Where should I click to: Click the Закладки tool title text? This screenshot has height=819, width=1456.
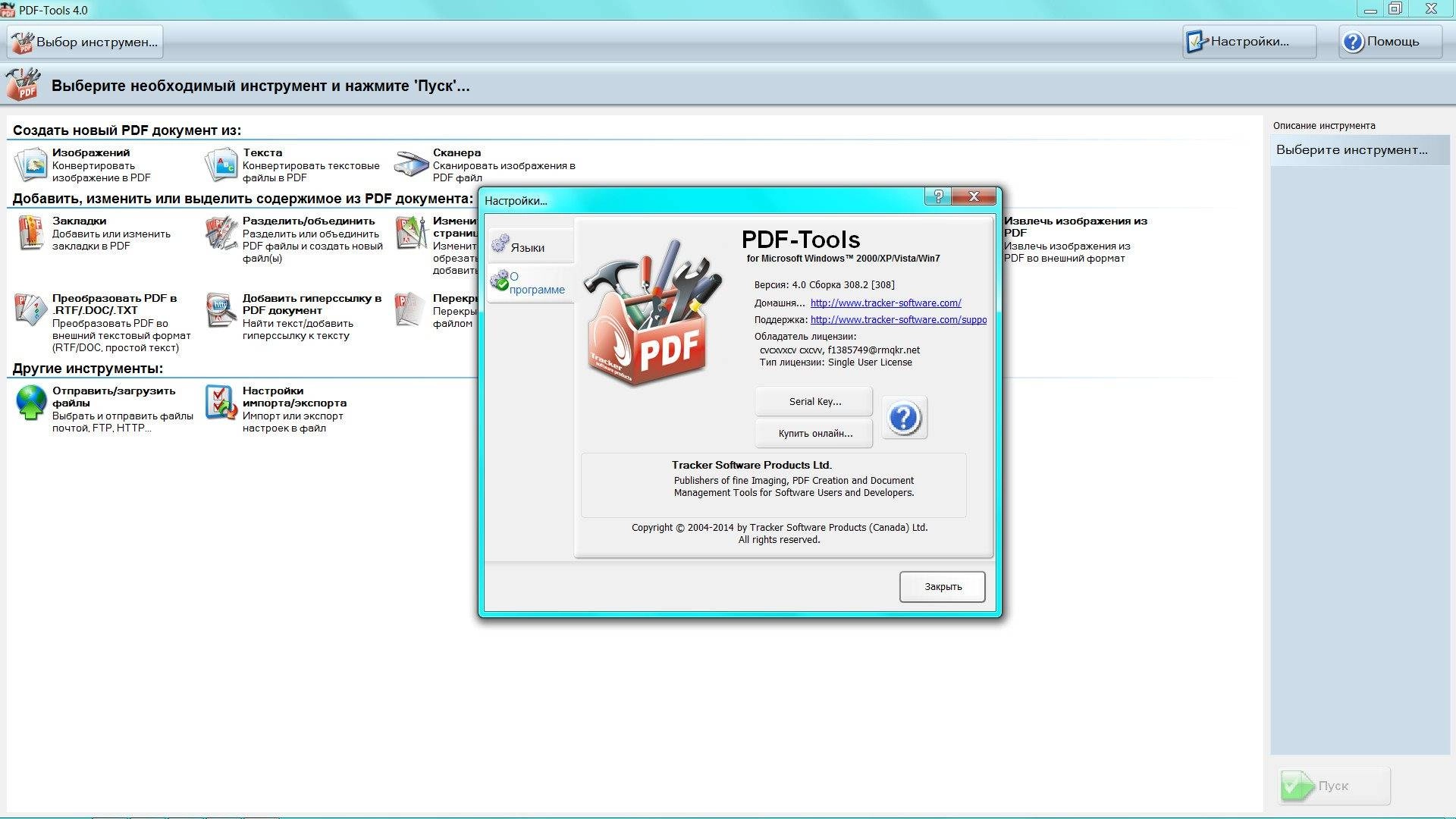(x=79, y=221)
